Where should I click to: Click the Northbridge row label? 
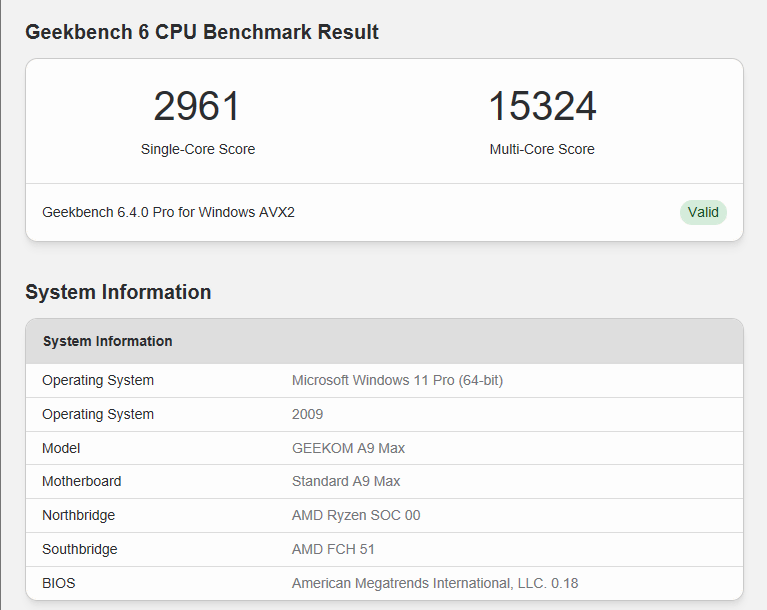pyautogui.click(x=79, y=516)
